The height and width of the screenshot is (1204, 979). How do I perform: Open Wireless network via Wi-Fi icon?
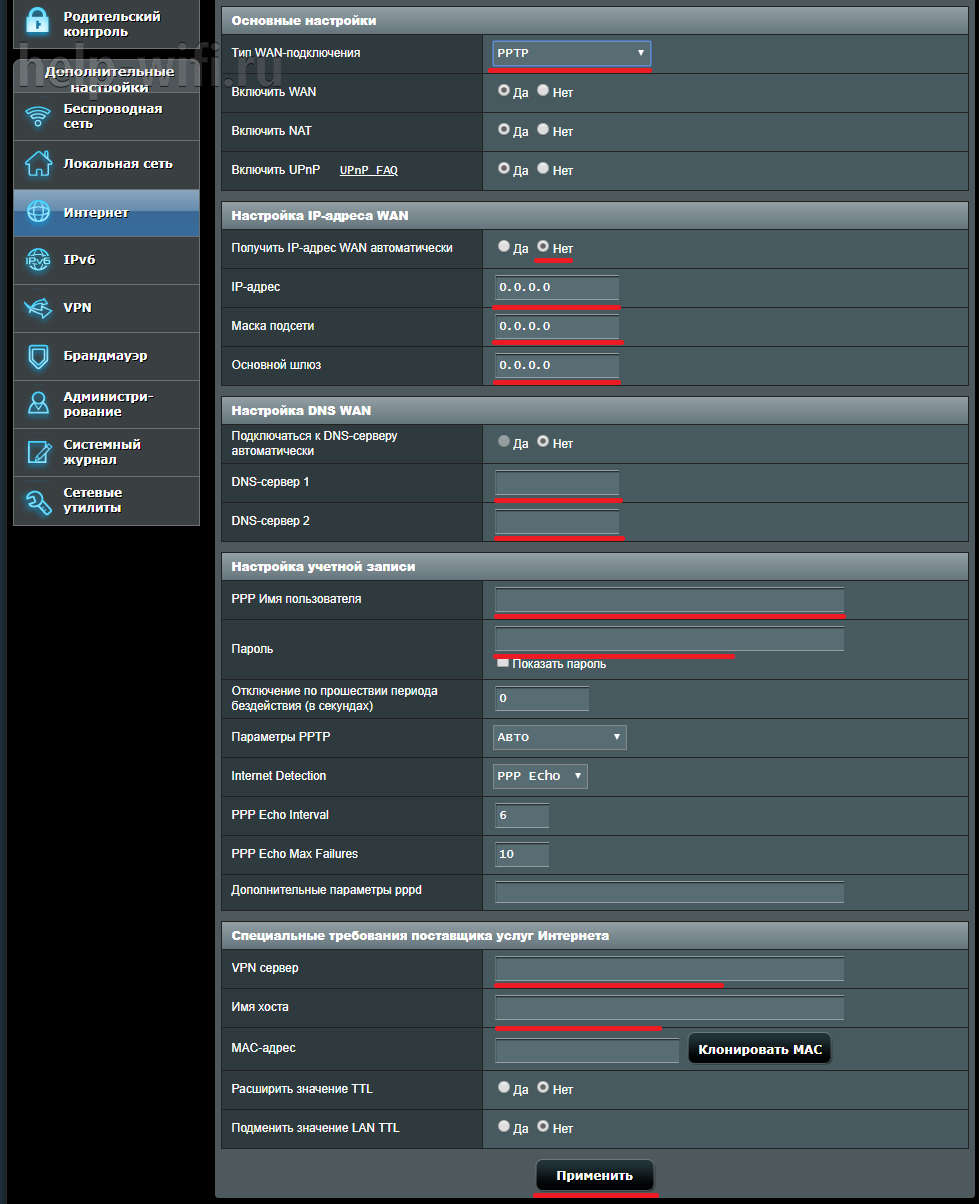(x=38, y=116)
